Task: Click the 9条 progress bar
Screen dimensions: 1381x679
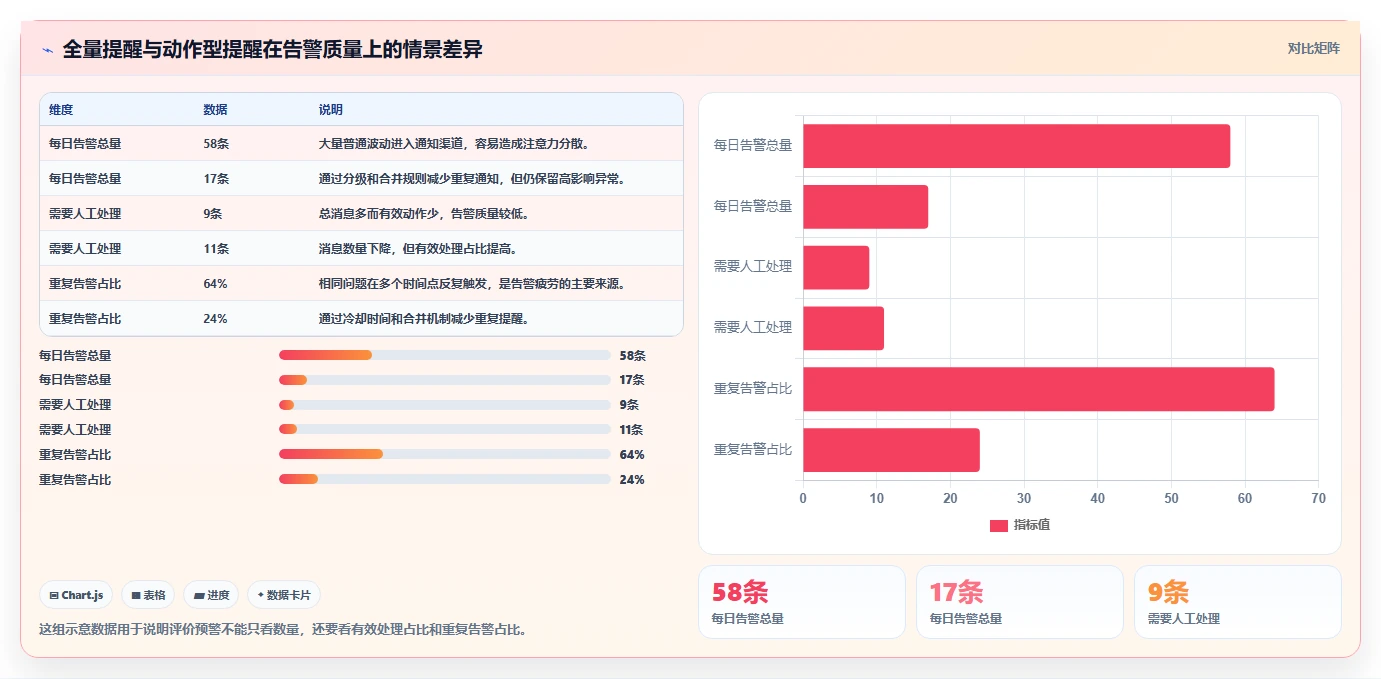Action: (x=444, y=405)
